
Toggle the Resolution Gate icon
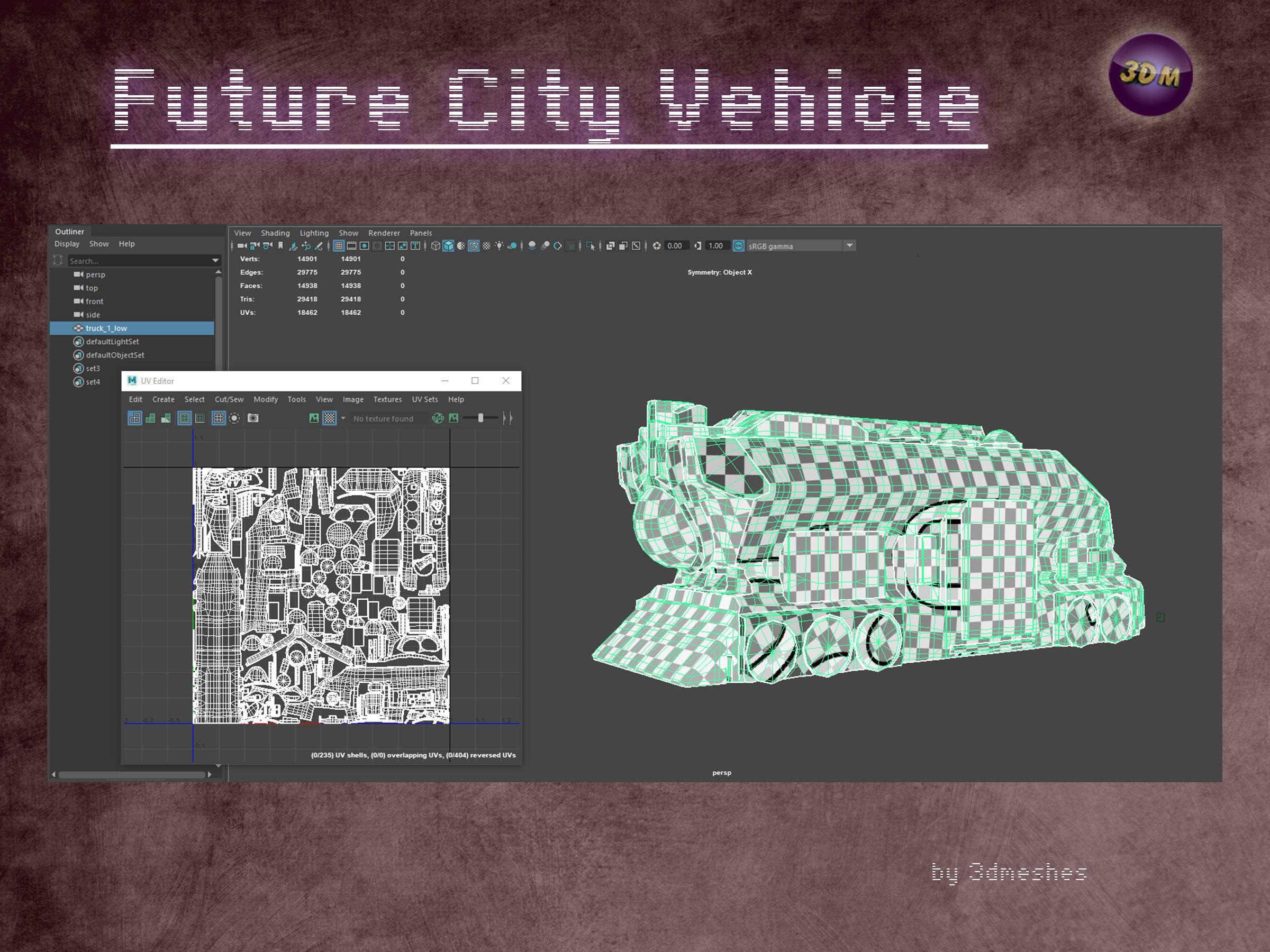pos(364,245)
